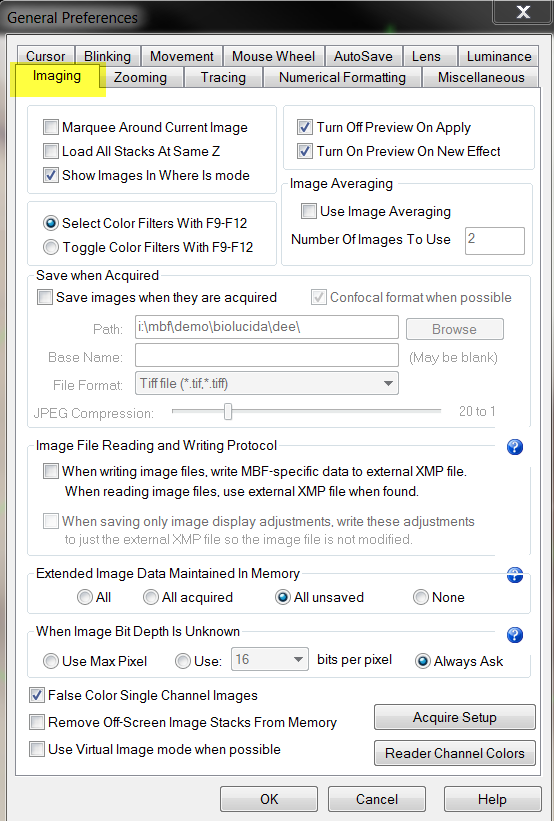Choose All acquired memory option

coord(151,597)
